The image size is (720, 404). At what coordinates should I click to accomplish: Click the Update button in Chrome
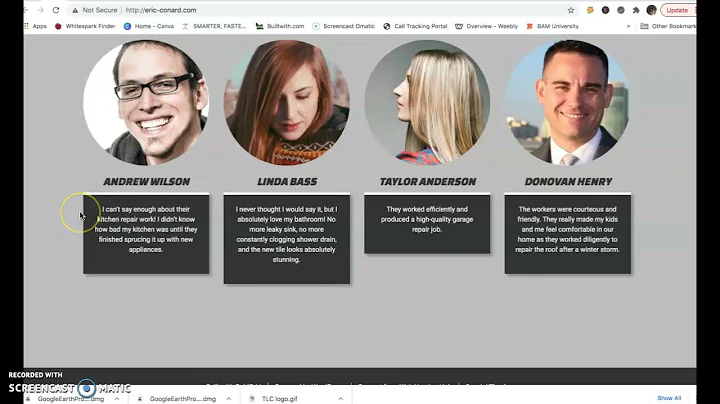coord(678,10)
